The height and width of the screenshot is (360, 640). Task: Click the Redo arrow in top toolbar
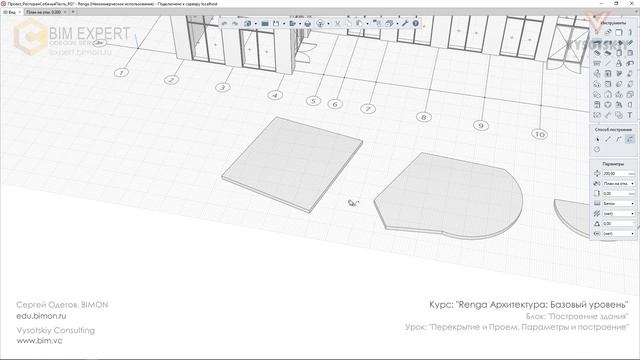coord(235,24)
